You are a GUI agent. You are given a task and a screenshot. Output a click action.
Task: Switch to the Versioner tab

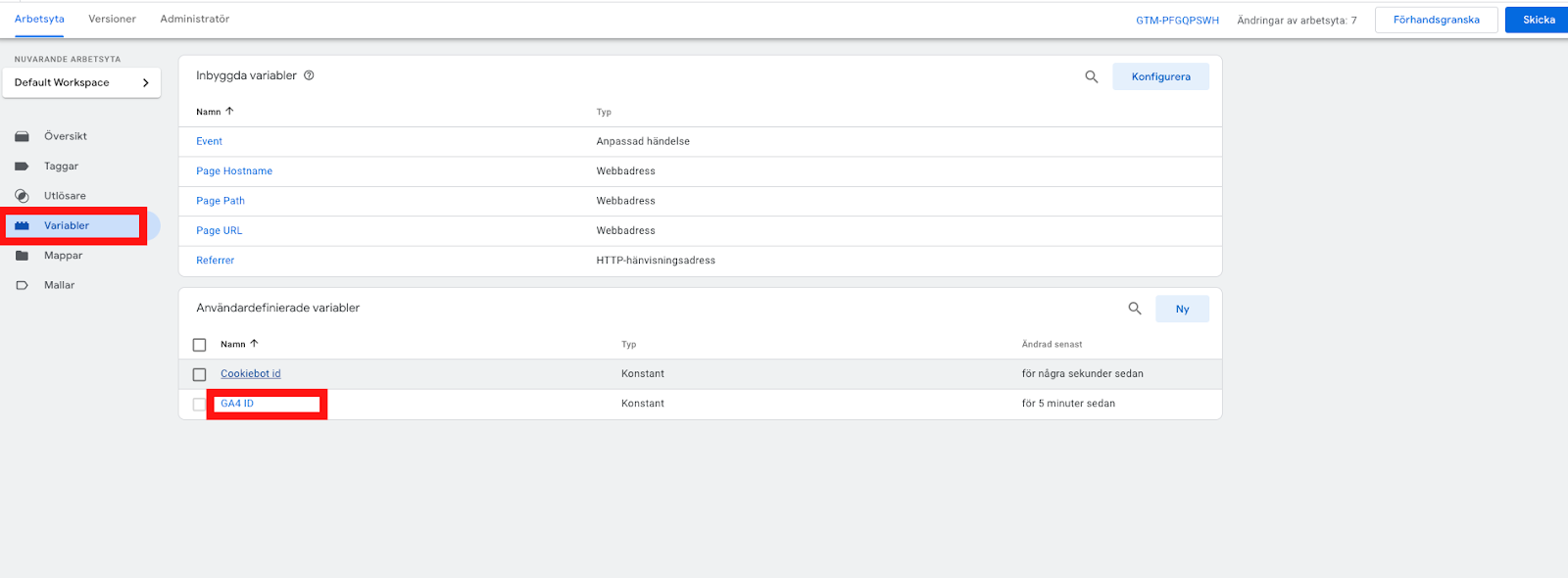pos(112,19)
